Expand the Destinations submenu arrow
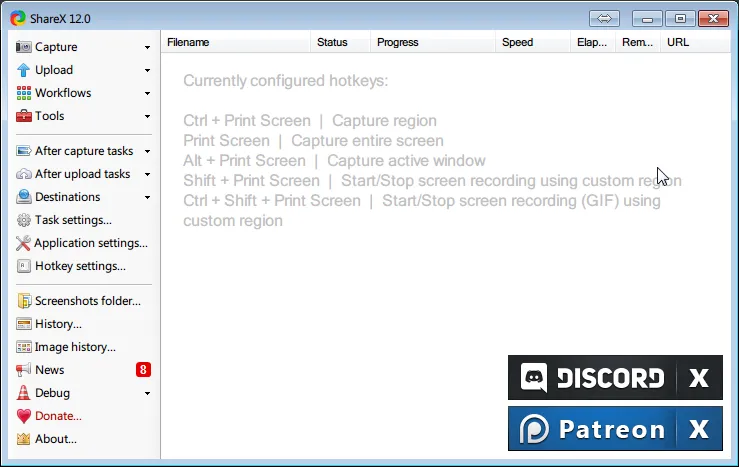The height and width of the screenshot is (467, 739). [148, 197]
